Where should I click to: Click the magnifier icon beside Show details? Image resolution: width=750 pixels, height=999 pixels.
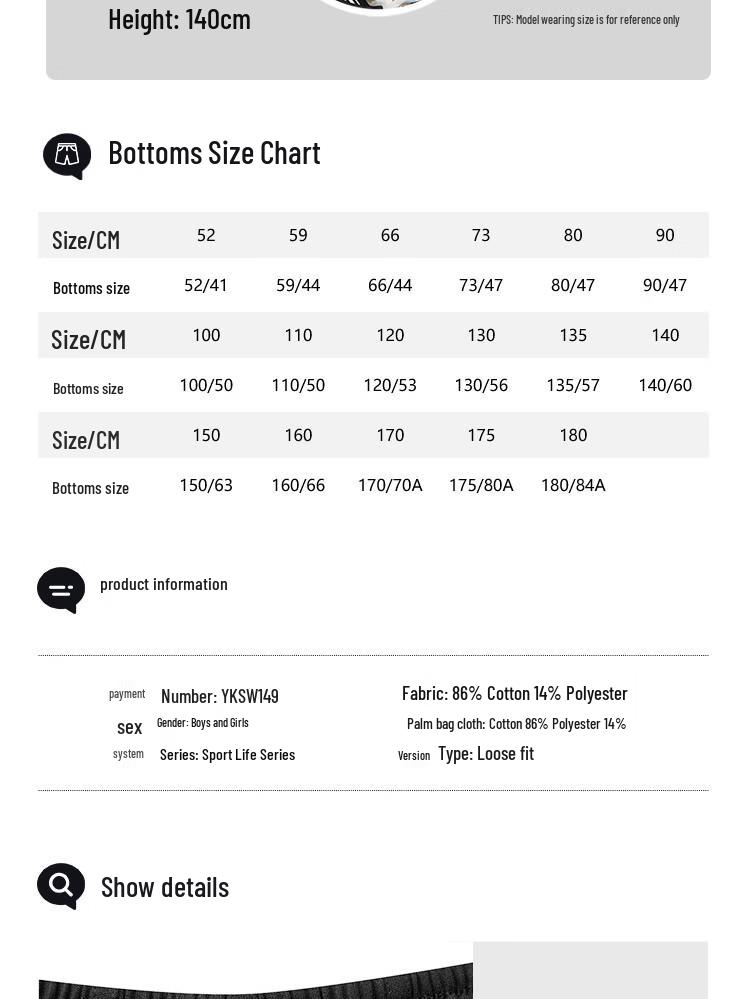click(61, 886)
